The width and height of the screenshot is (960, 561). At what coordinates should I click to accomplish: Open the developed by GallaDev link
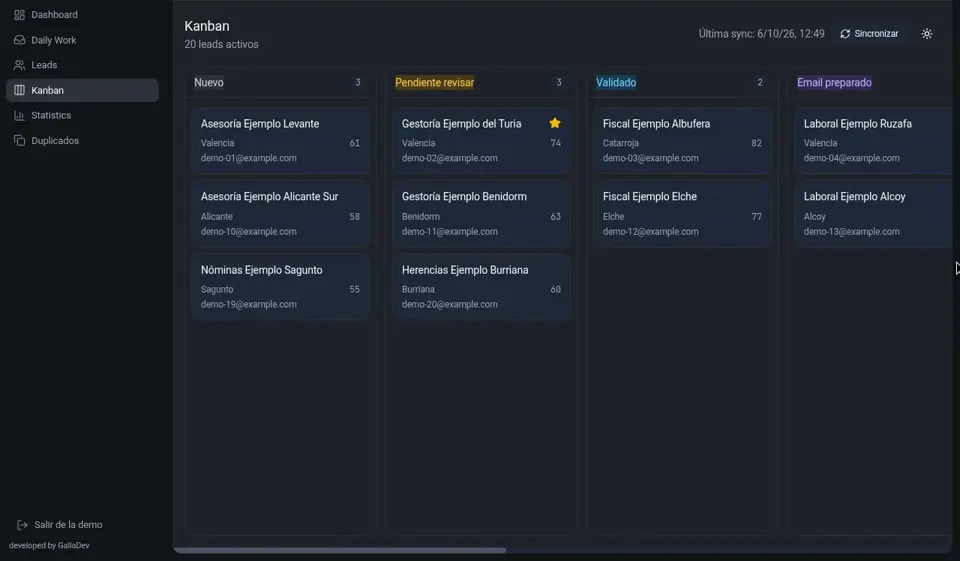[49, 545]
